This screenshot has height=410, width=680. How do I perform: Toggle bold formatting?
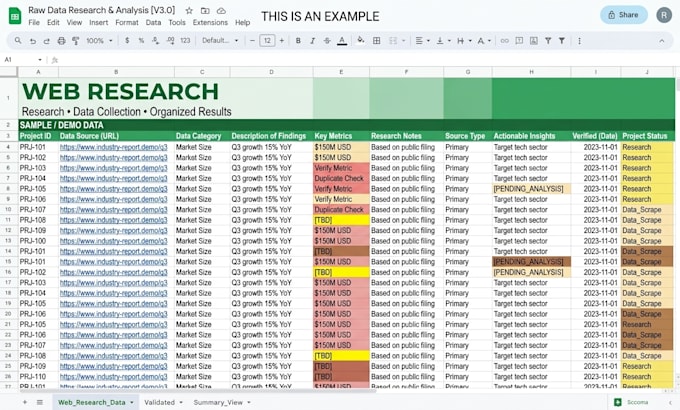[298, 40]
